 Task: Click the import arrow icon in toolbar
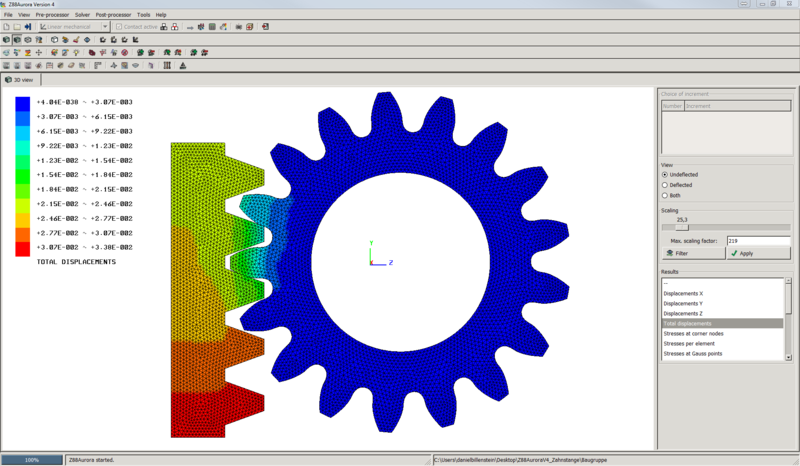click(x=29, y=27)
